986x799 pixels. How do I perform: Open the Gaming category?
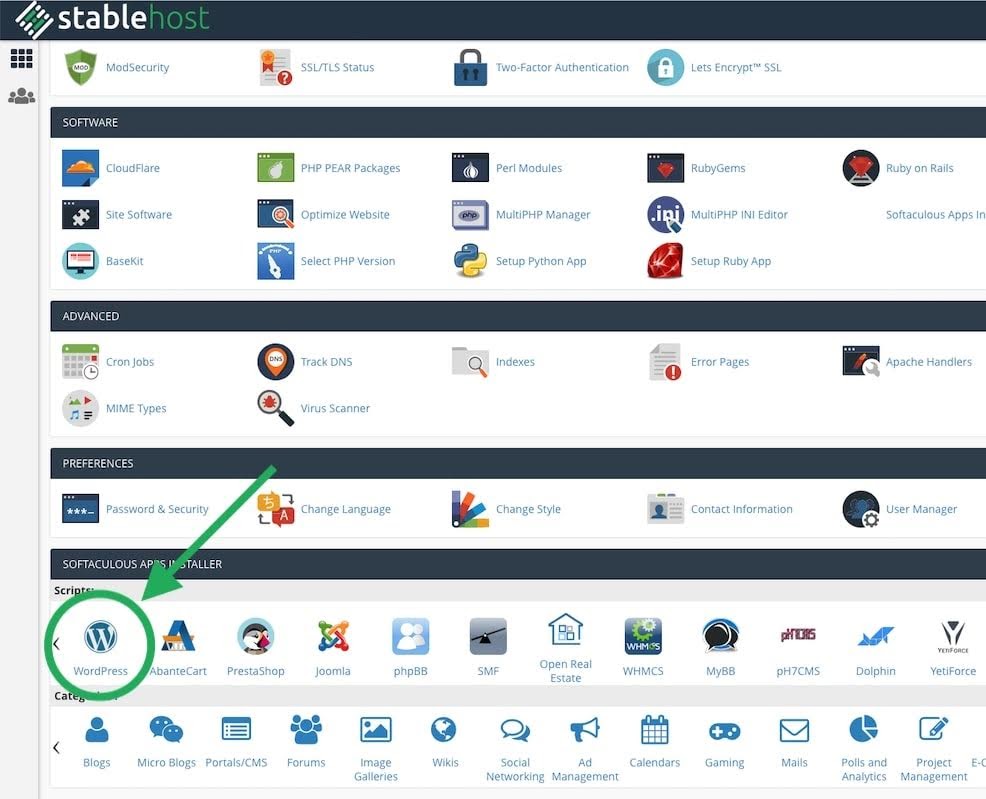tap(724, 735)
